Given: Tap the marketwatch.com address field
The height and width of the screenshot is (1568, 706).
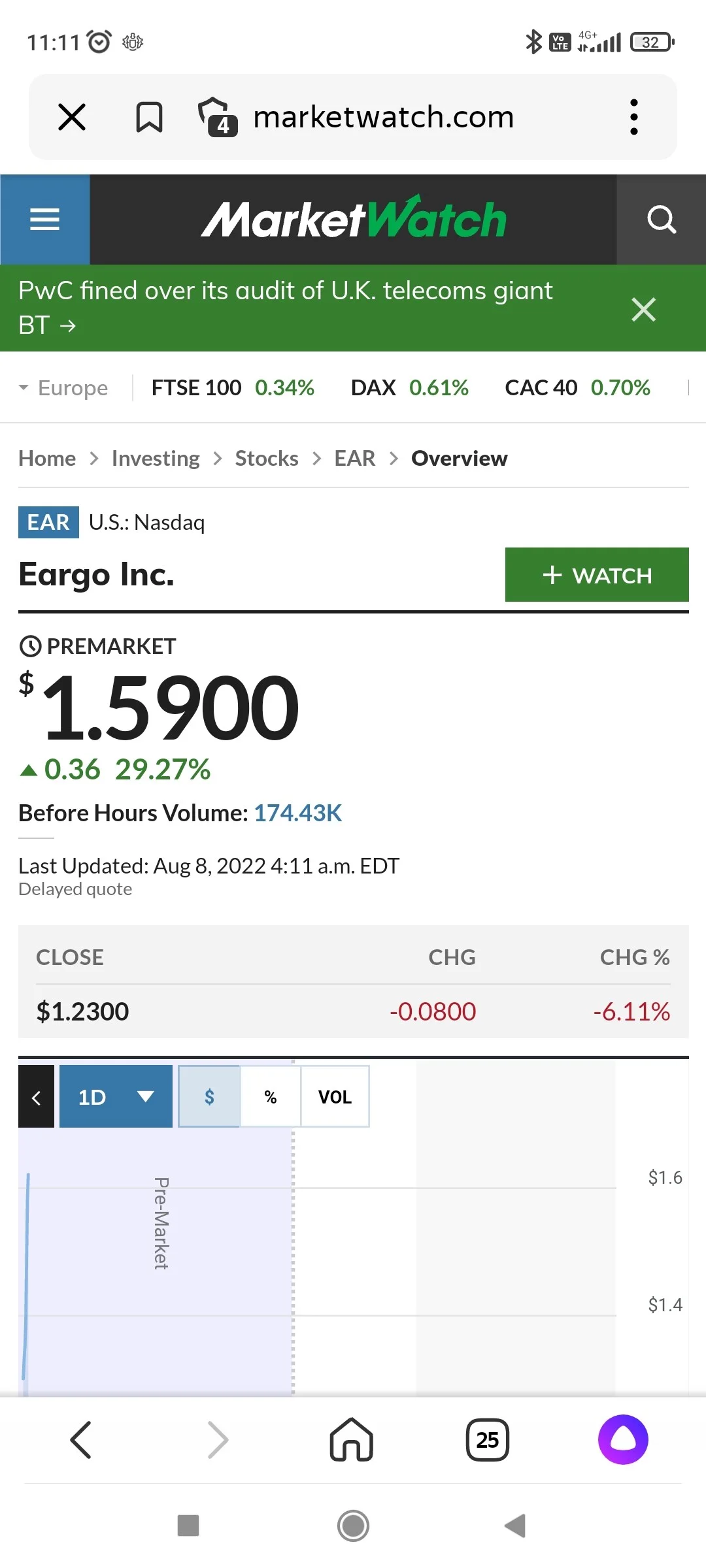Looking at the screenshot, I should (384, 117).
